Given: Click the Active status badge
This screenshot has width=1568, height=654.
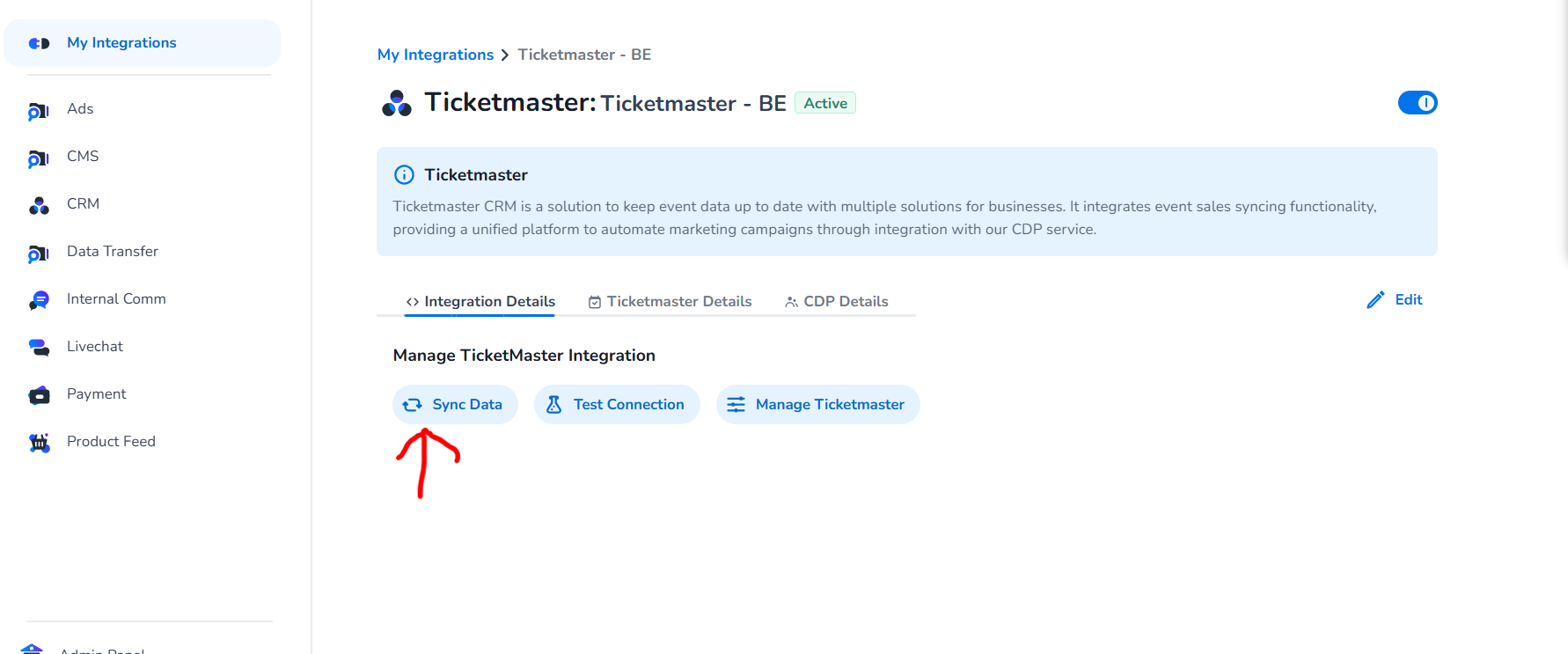Looking at the screenshot, I should click(825, 103).
